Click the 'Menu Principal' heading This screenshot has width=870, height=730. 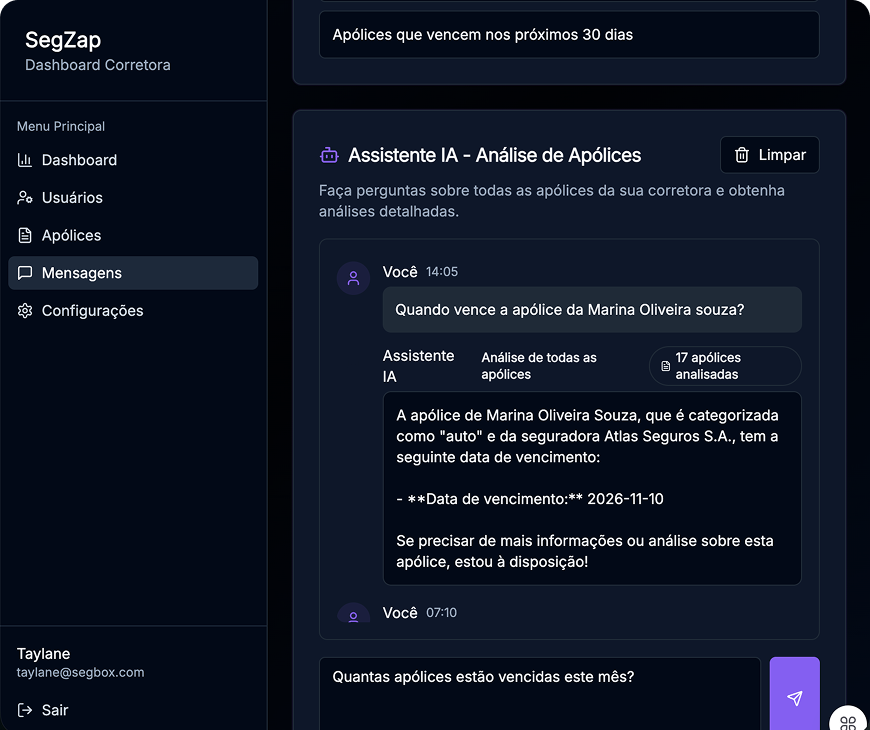click(x=60, y=126)
